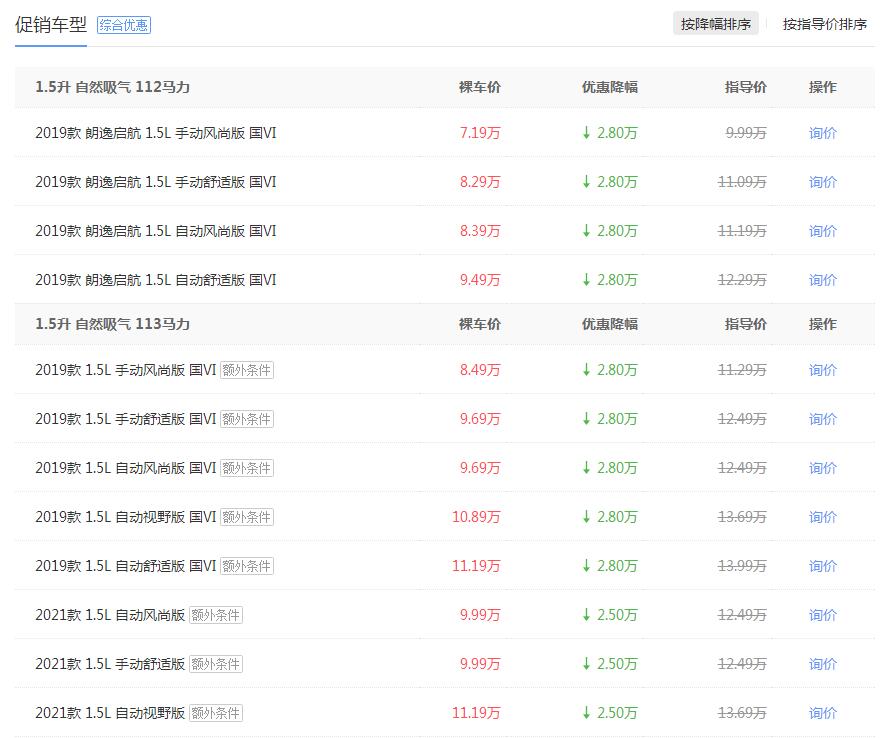Select the 促销车型 tab
This screenshot has height=738, width=888.
50,25
